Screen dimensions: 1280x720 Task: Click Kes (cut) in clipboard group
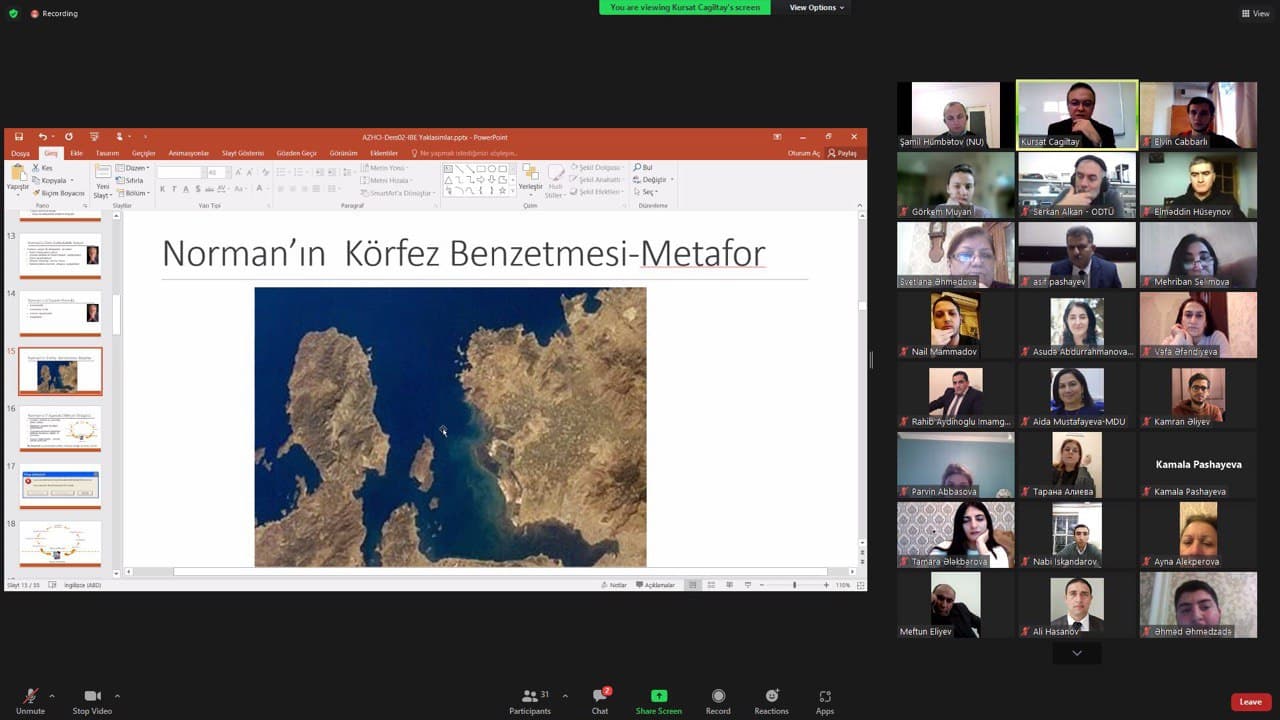[42, 168]
